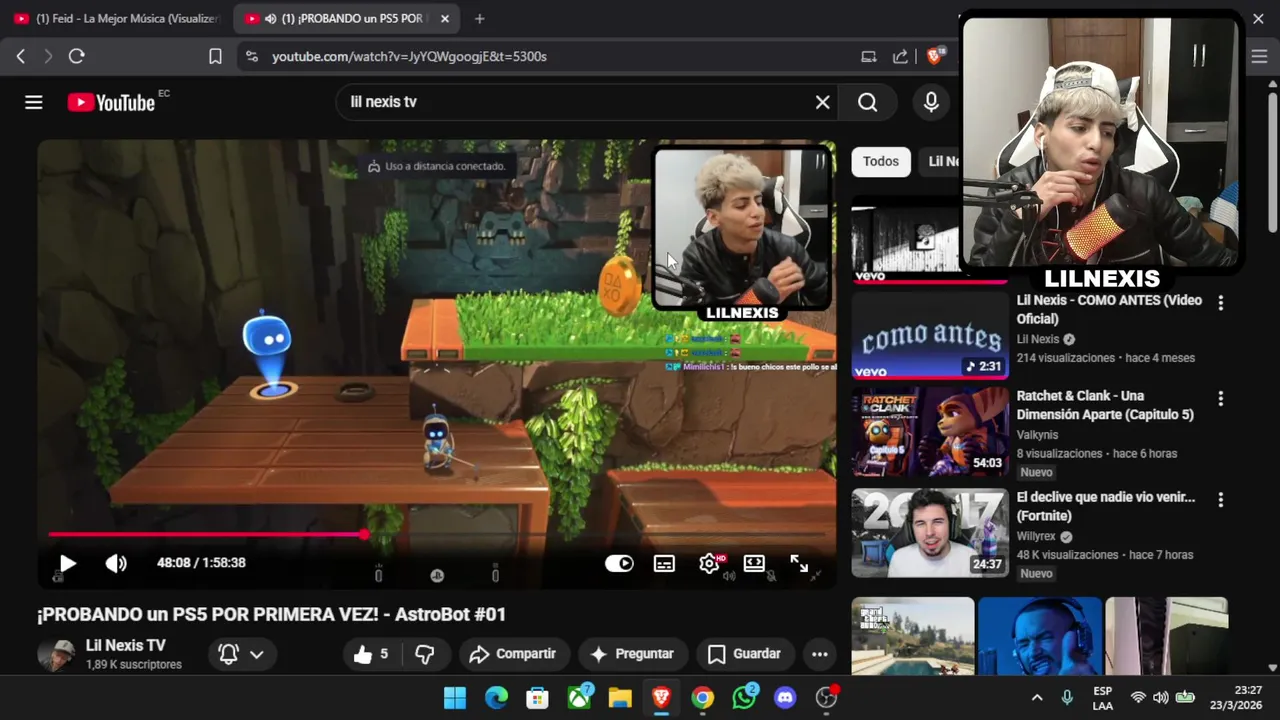
Task: Go to YouTube home via logo
Action: 111,102
